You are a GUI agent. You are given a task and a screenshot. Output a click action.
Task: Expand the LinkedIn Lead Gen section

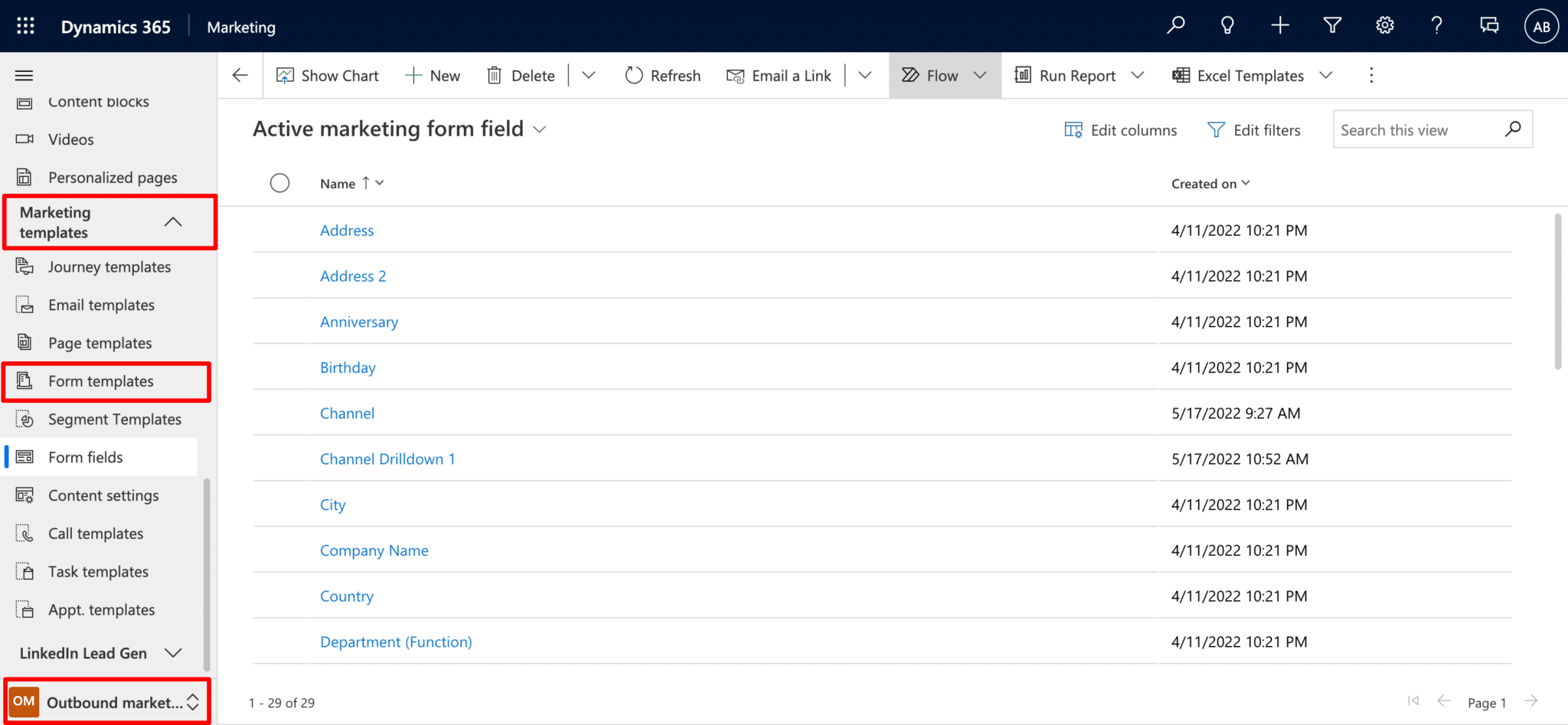[x=174, y=653]
